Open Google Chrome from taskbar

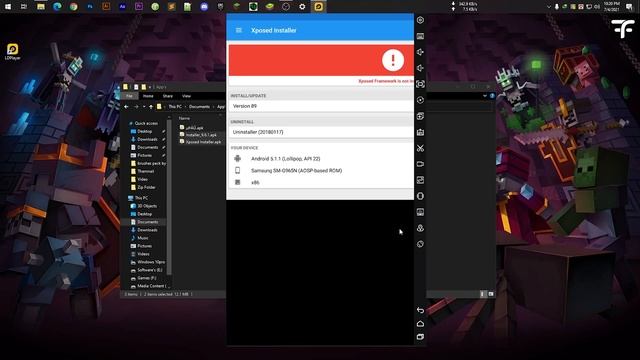click(73, 7)
